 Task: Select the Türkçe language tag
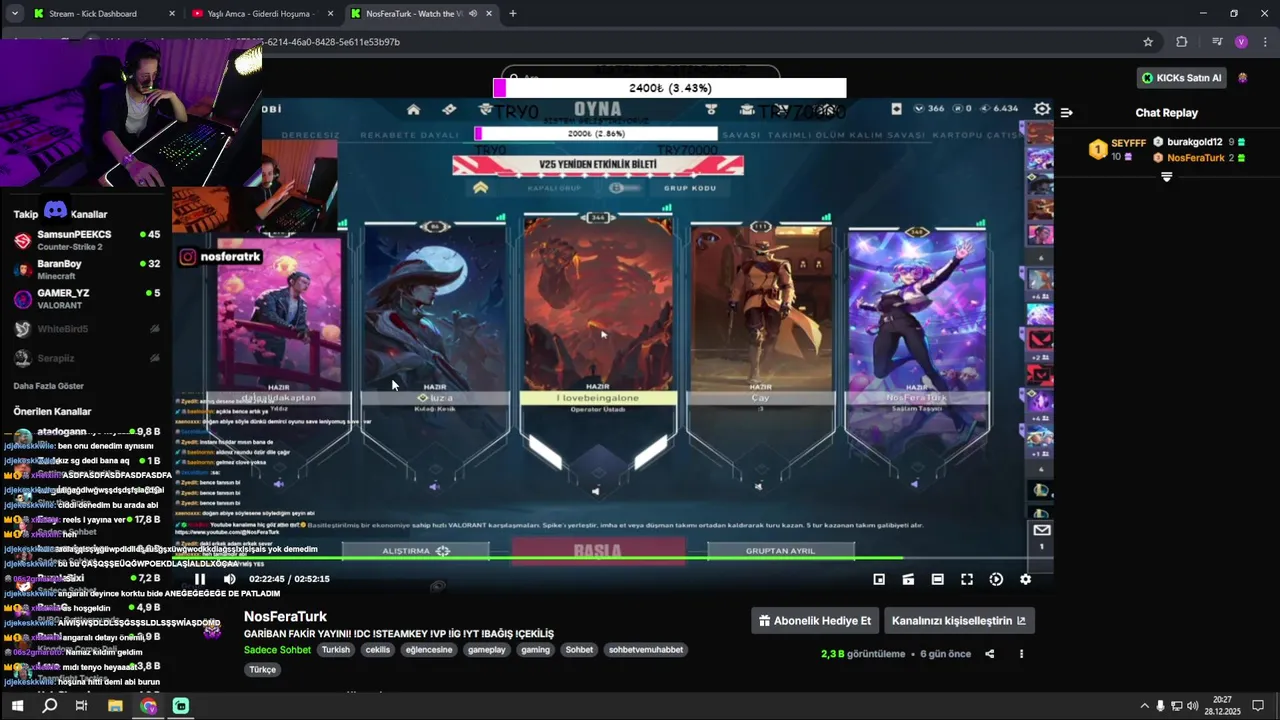pos(262,670)
